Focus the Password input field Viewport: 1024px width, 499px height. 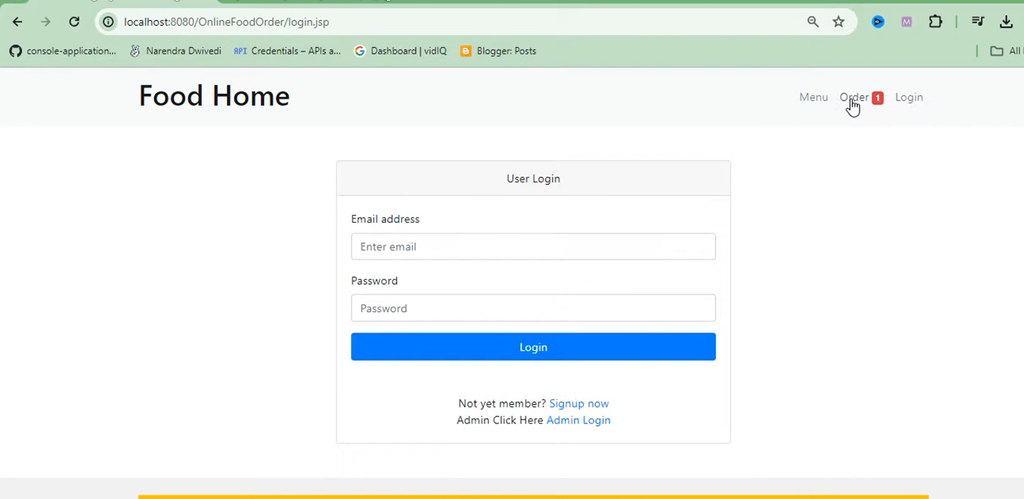534,308
